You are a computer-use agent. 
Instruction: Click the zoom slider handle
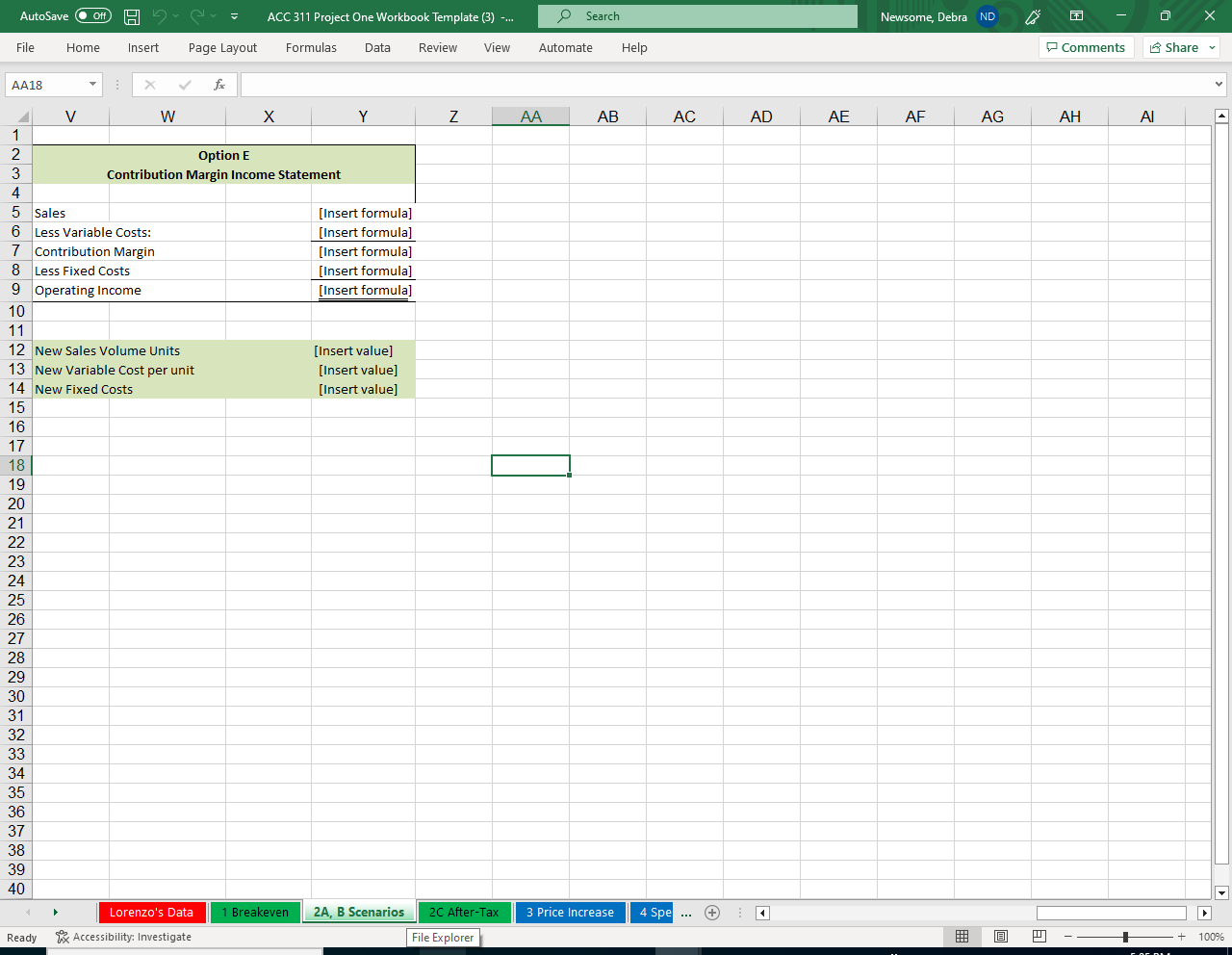coord(1125,937)
